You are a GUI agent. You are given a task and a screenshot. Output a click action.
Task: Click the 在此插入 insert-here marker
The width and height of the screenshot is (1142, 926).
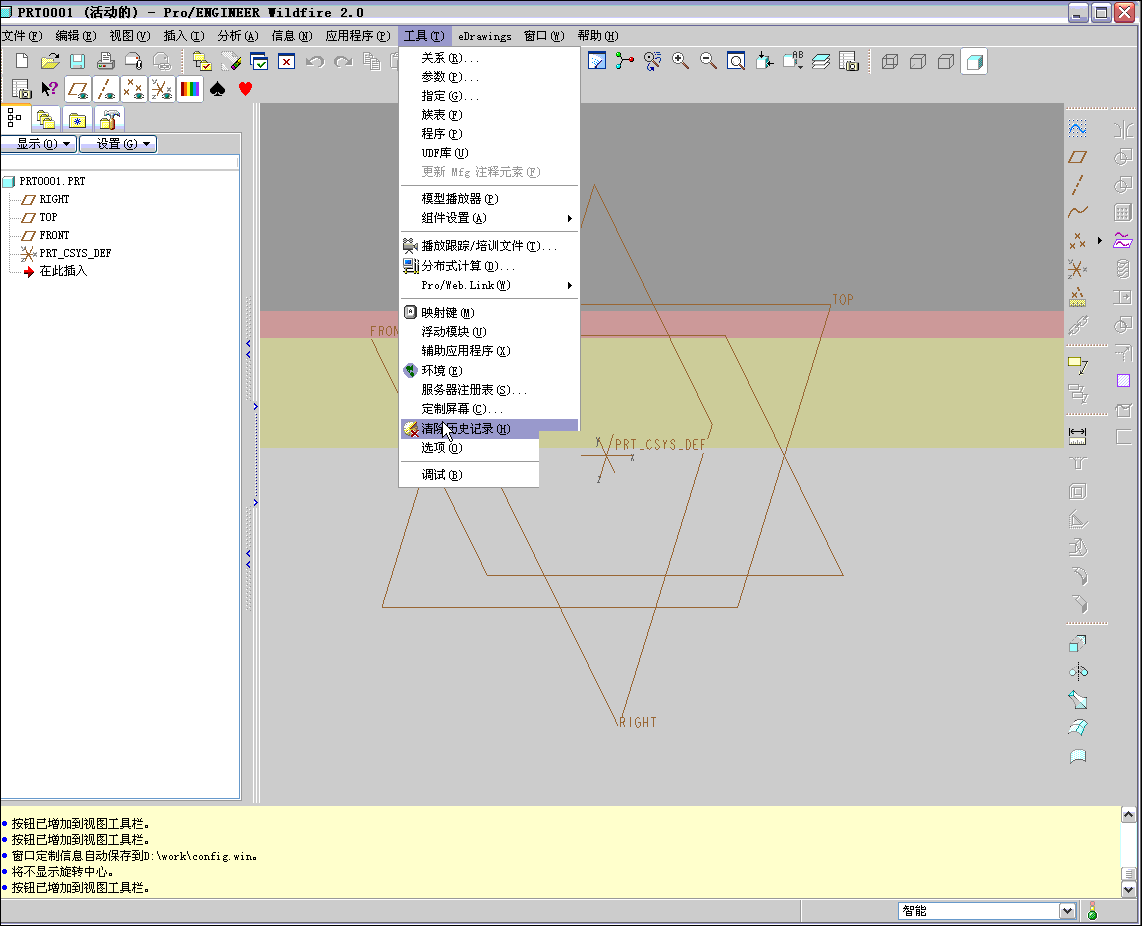[63, 271]
